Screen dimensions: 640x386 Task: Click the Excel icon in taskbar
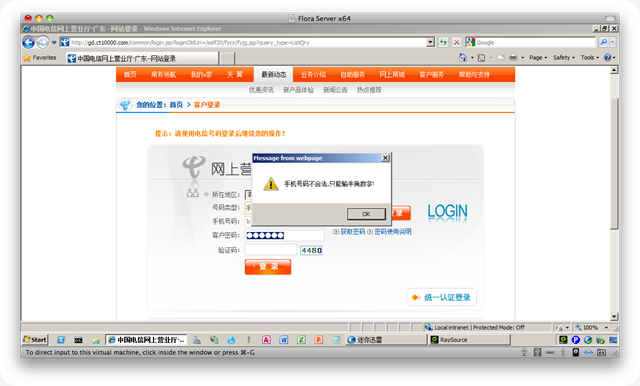301,340
